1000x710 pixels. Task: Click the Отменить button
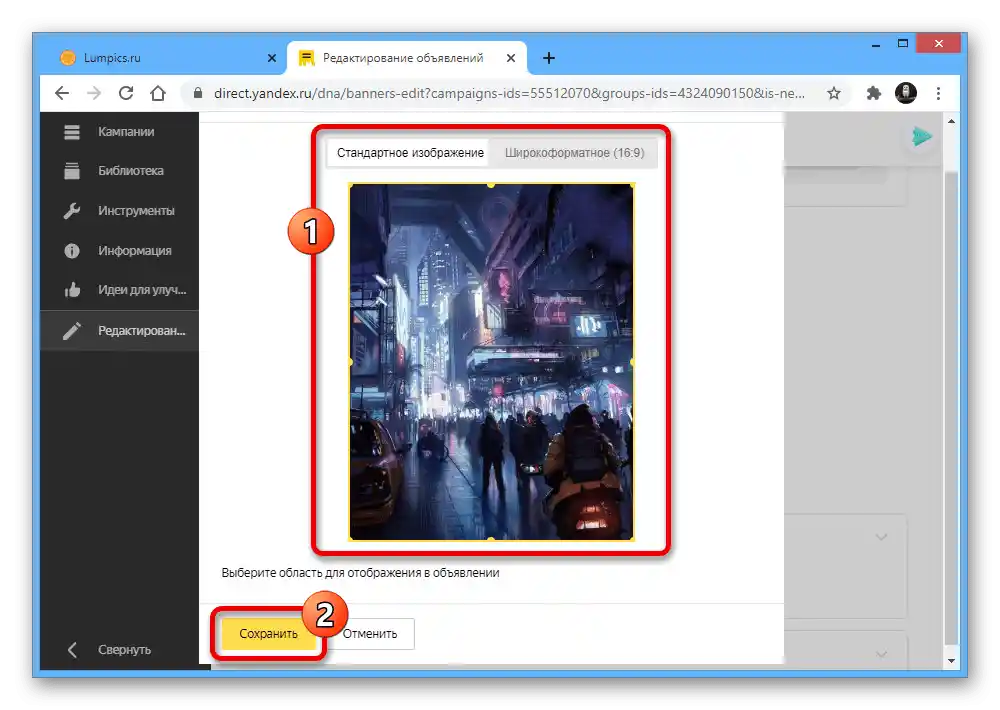coord(370,634)
